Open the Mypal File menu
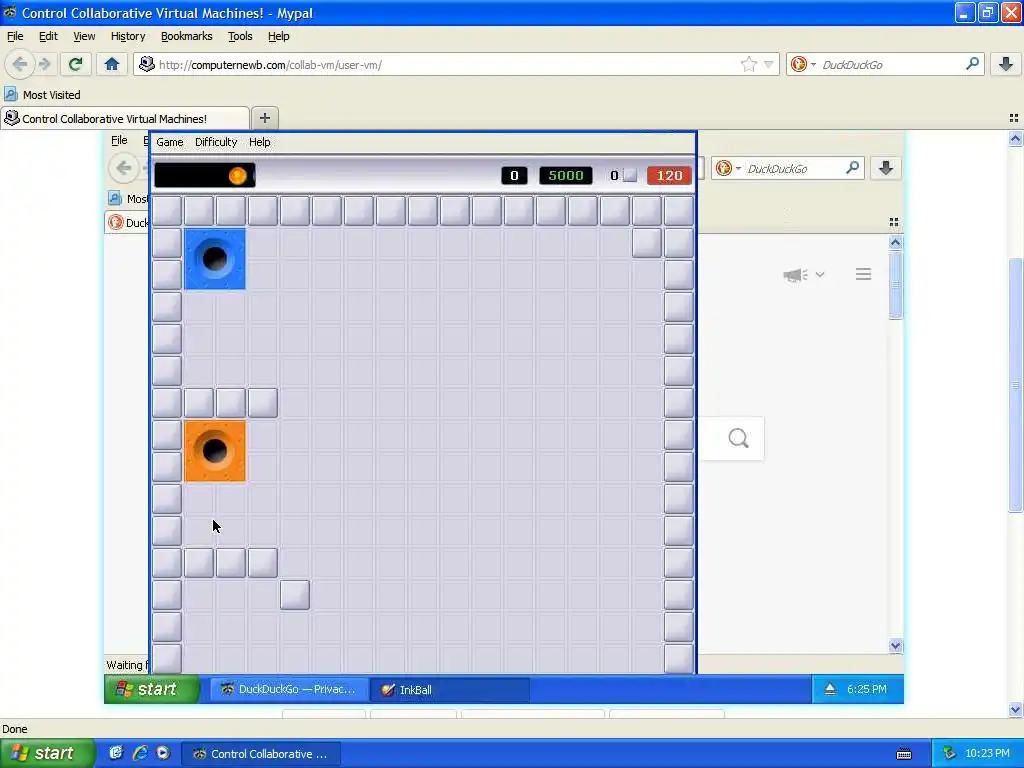Screen dimensions: 1024x768 click(15, 36)
